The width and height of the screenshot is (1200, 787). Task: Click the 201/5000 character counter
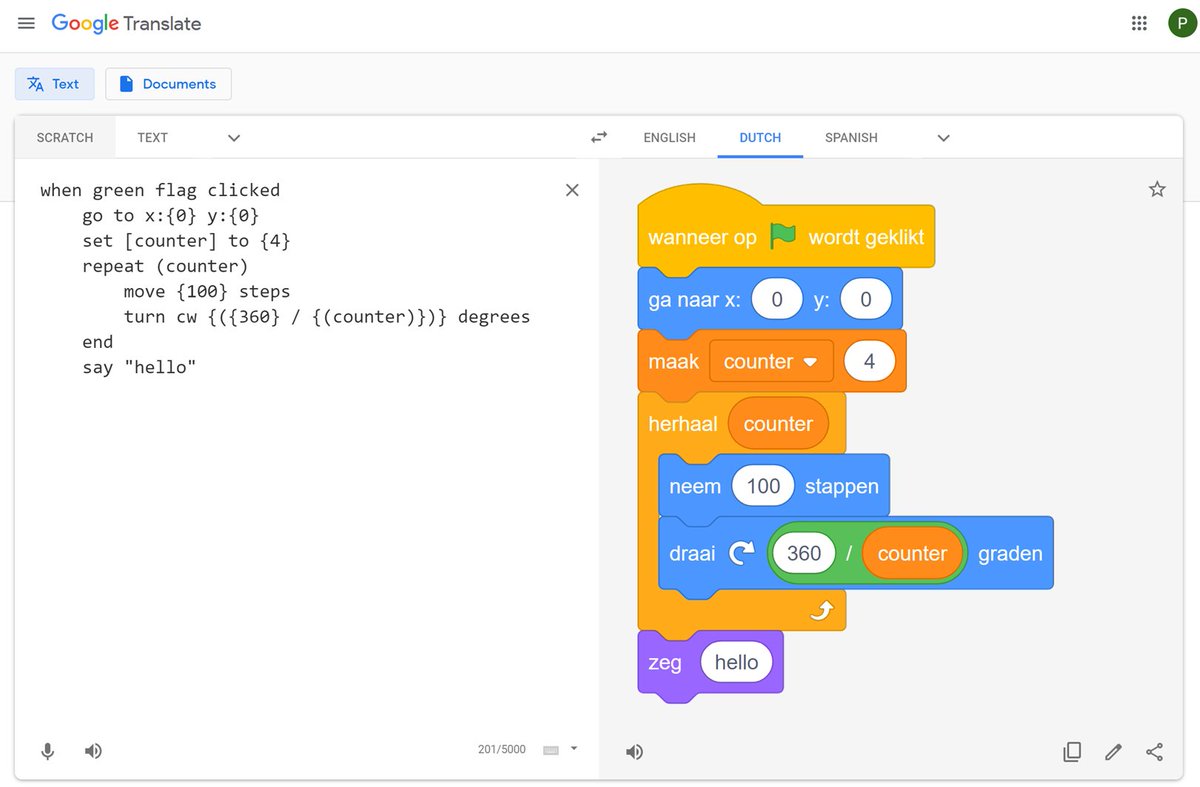point(502,749)
